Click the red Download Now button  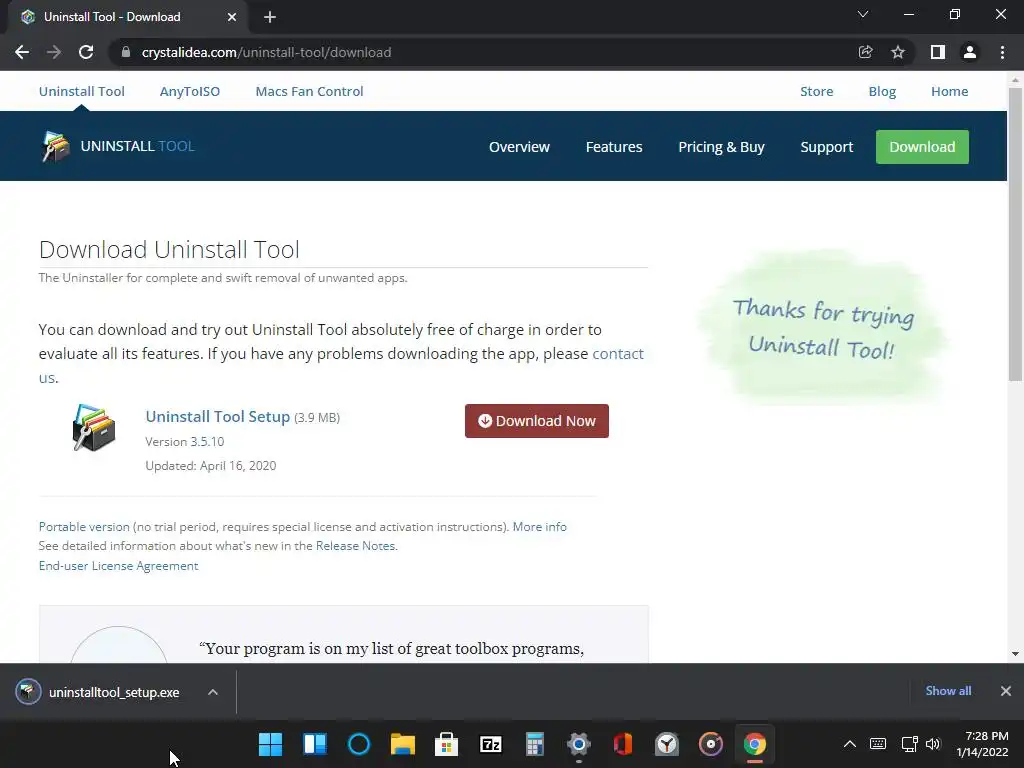click(537, 421)
